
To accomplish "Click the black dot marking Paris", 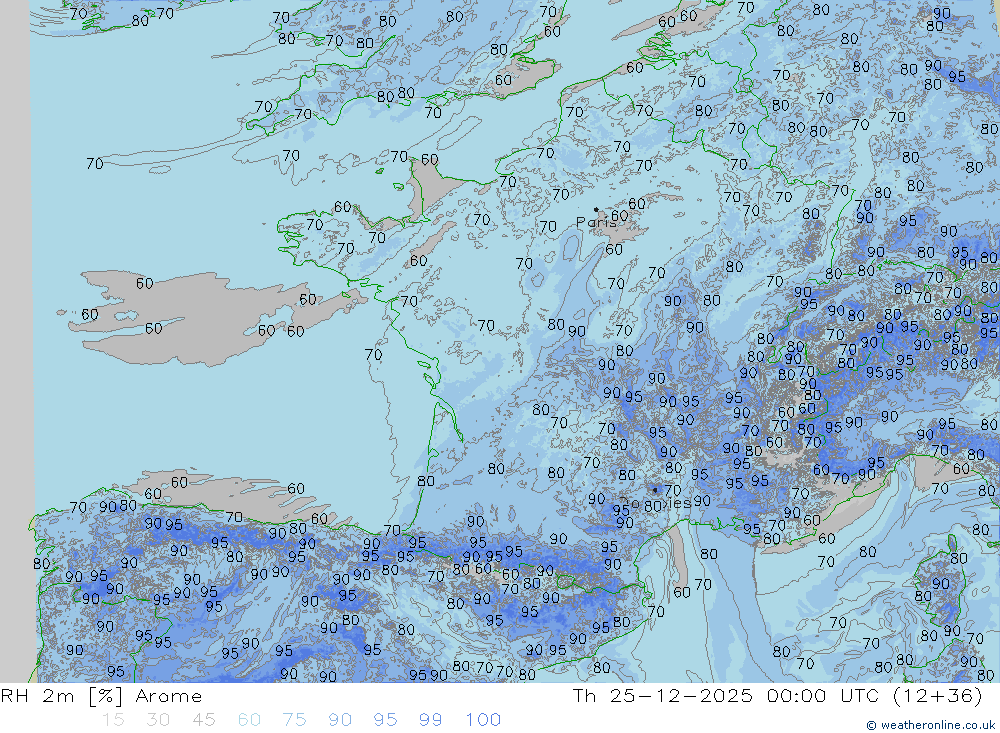I will coord(596,209).
